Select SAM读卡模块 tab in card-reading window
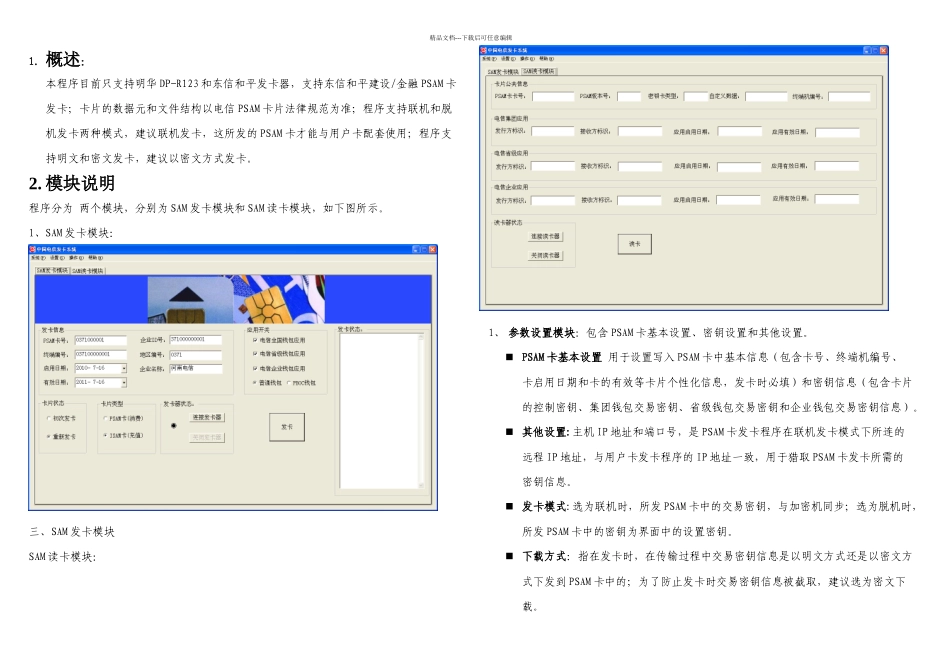Screen dimensions: 950x672 [x=539, y=71]
